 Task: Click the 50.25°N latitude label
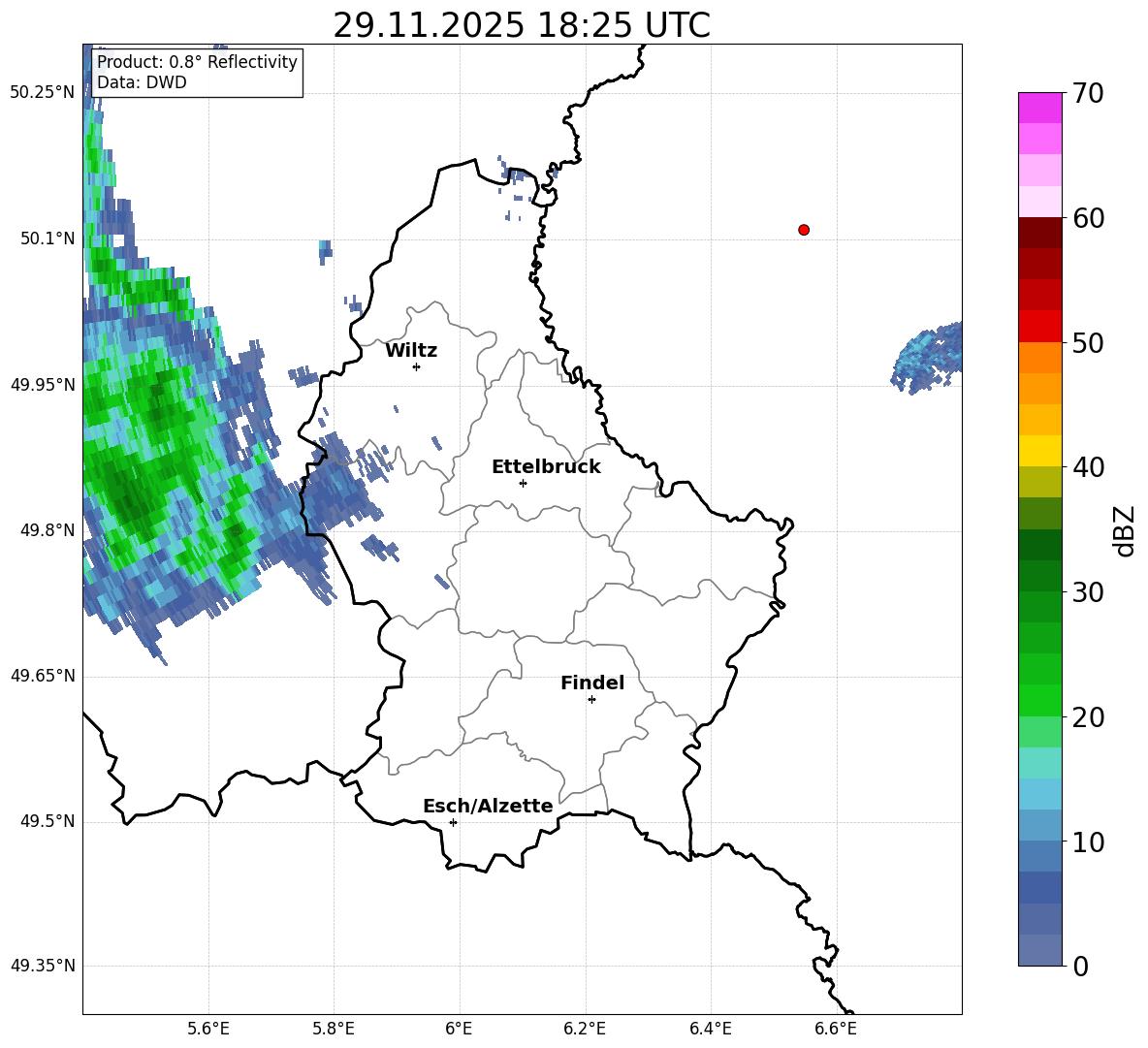(x=43, y=93)
